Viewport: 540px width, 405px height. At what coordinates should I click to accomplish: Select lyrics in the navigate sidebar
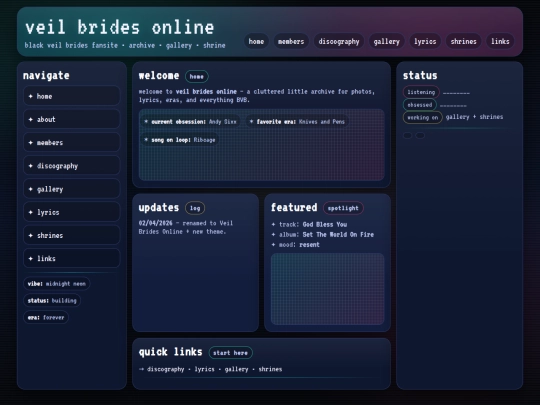point(72,212)
